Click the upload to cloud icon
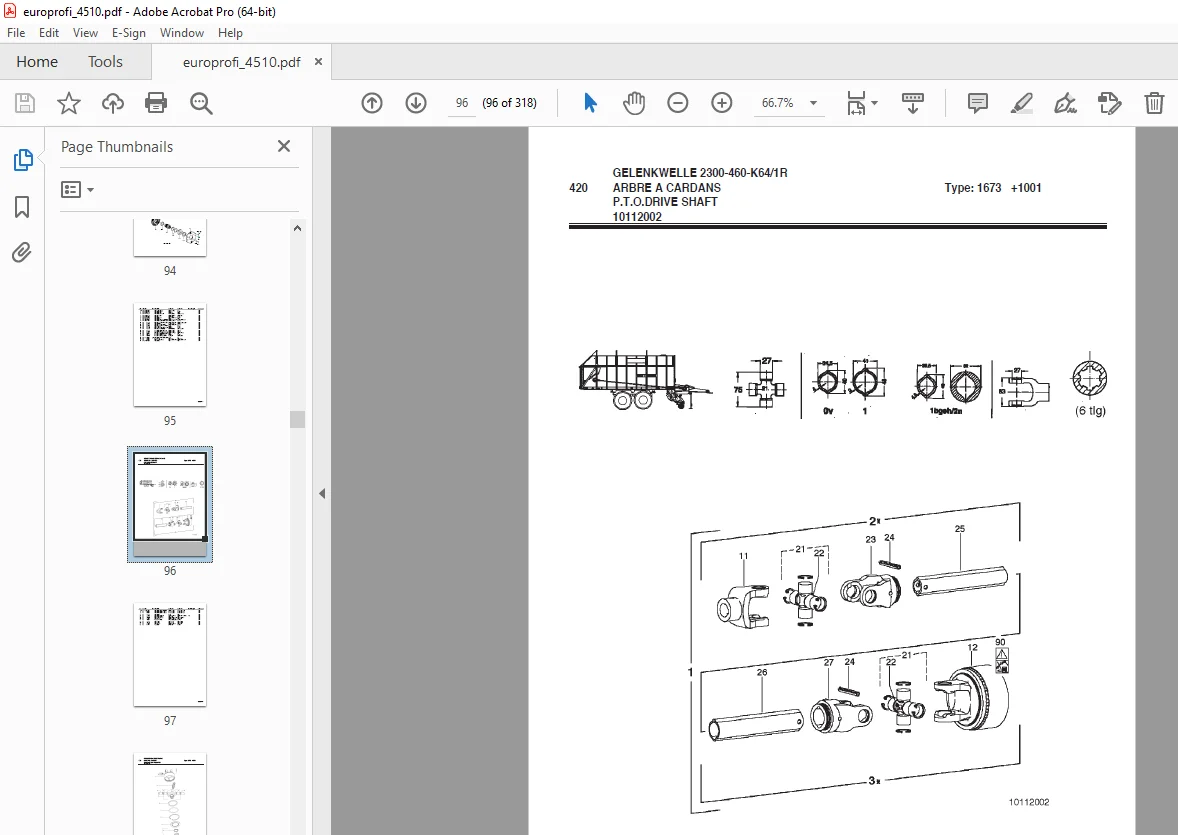The image size is (1178, 835). click(113, 103)
